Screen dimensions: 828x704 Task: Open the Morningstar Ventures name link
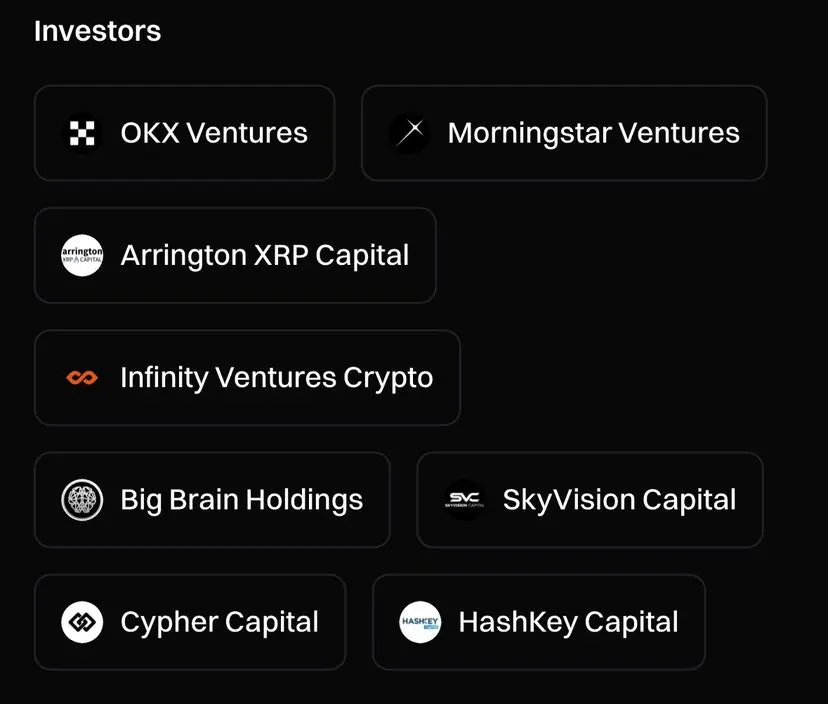[593, 133]
